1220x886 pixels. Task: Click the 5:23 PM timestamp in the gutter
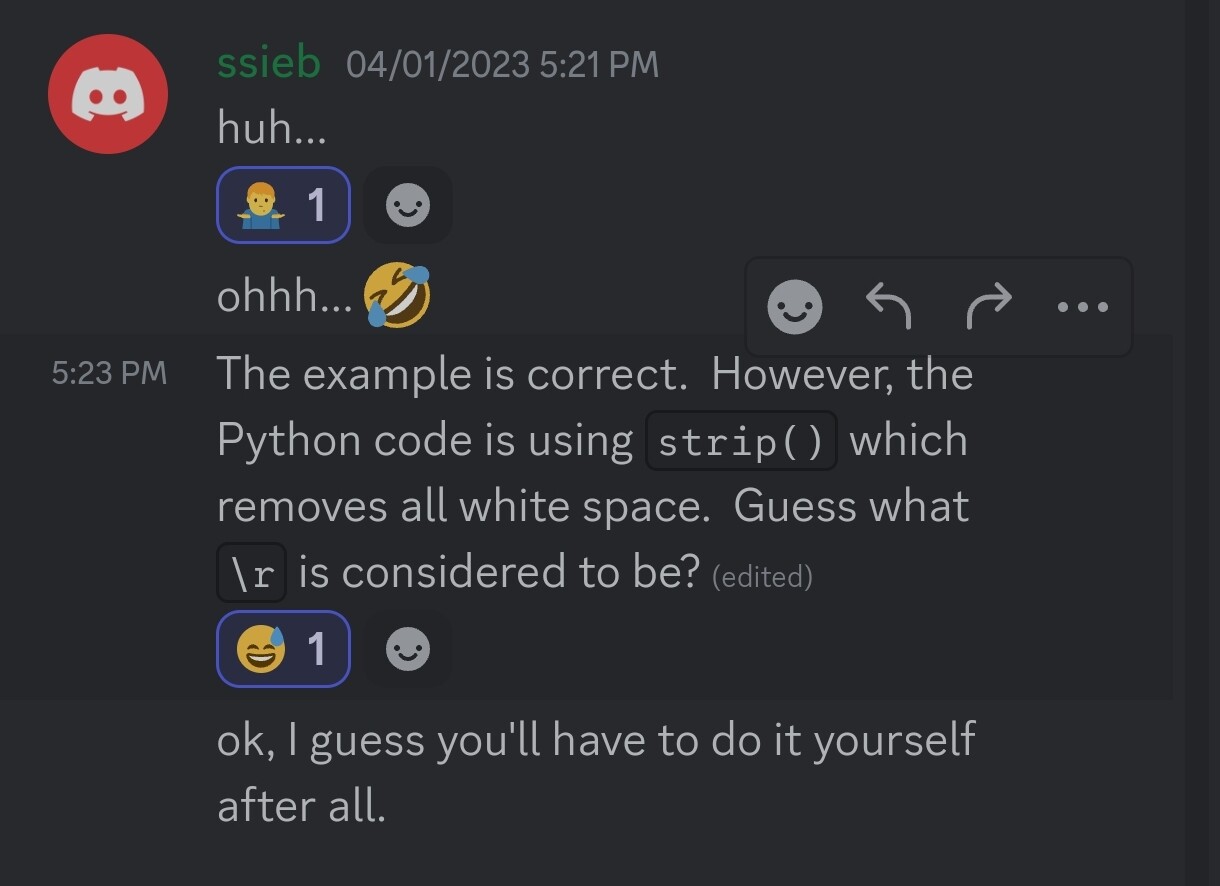[x=110, y=372]
